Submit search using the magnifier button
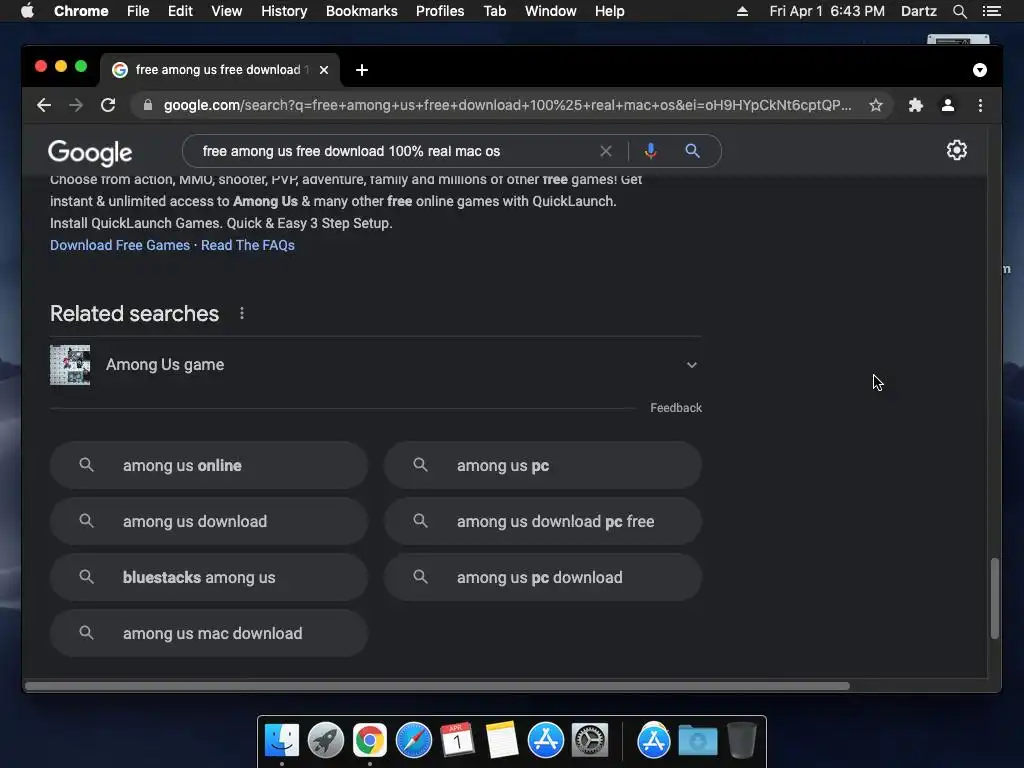The height and width of the screenshot is (768, 1024). [692, 152]
